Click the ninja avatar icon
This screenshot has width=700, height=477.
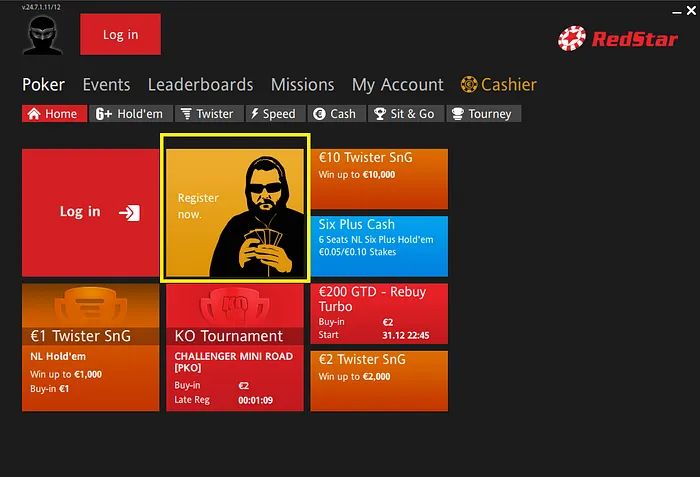[42, 35]
